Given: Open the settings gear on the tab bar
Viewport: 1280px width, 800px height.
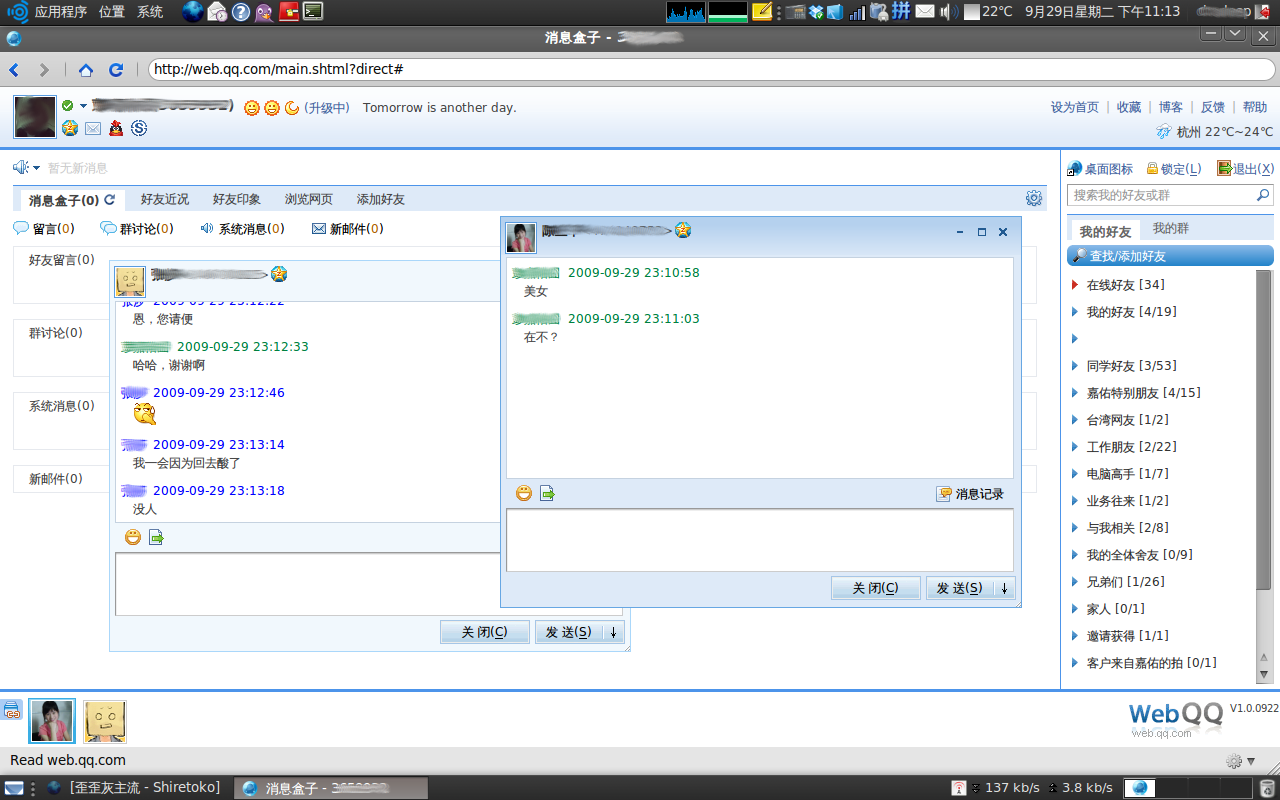Looking at the screenshot, I should point(1034,198).
